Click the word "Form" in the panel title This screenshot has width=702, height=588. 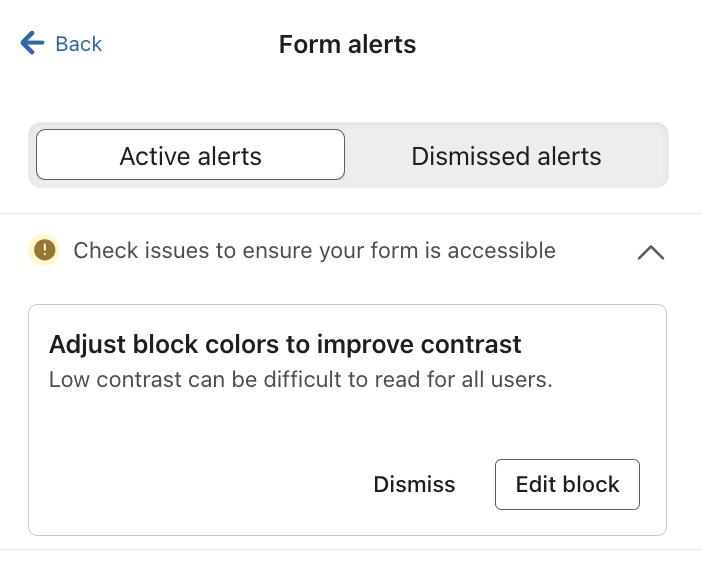tap(305, 45)
